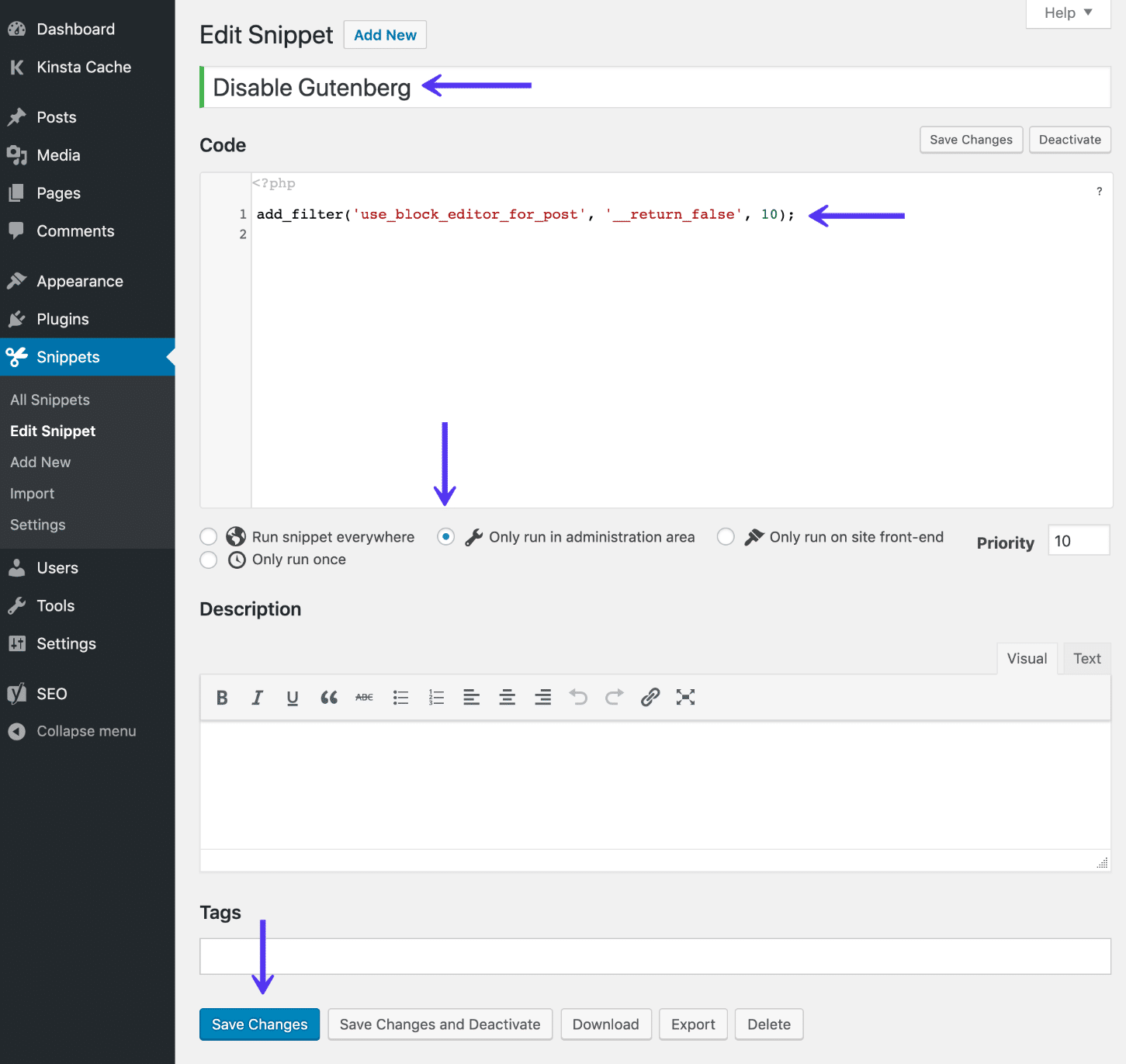Switch to the Text tab
Image resolution: width=1126 pixels, height=1064 pixels.
coord(1086,658)
